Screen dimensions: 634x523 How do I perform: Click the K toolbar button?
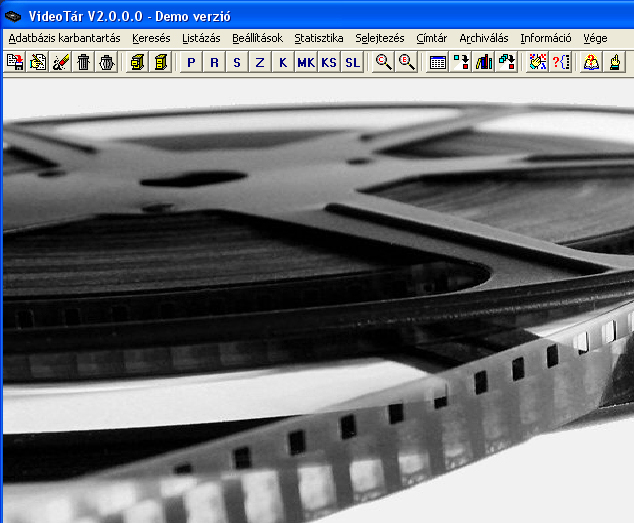283,62
